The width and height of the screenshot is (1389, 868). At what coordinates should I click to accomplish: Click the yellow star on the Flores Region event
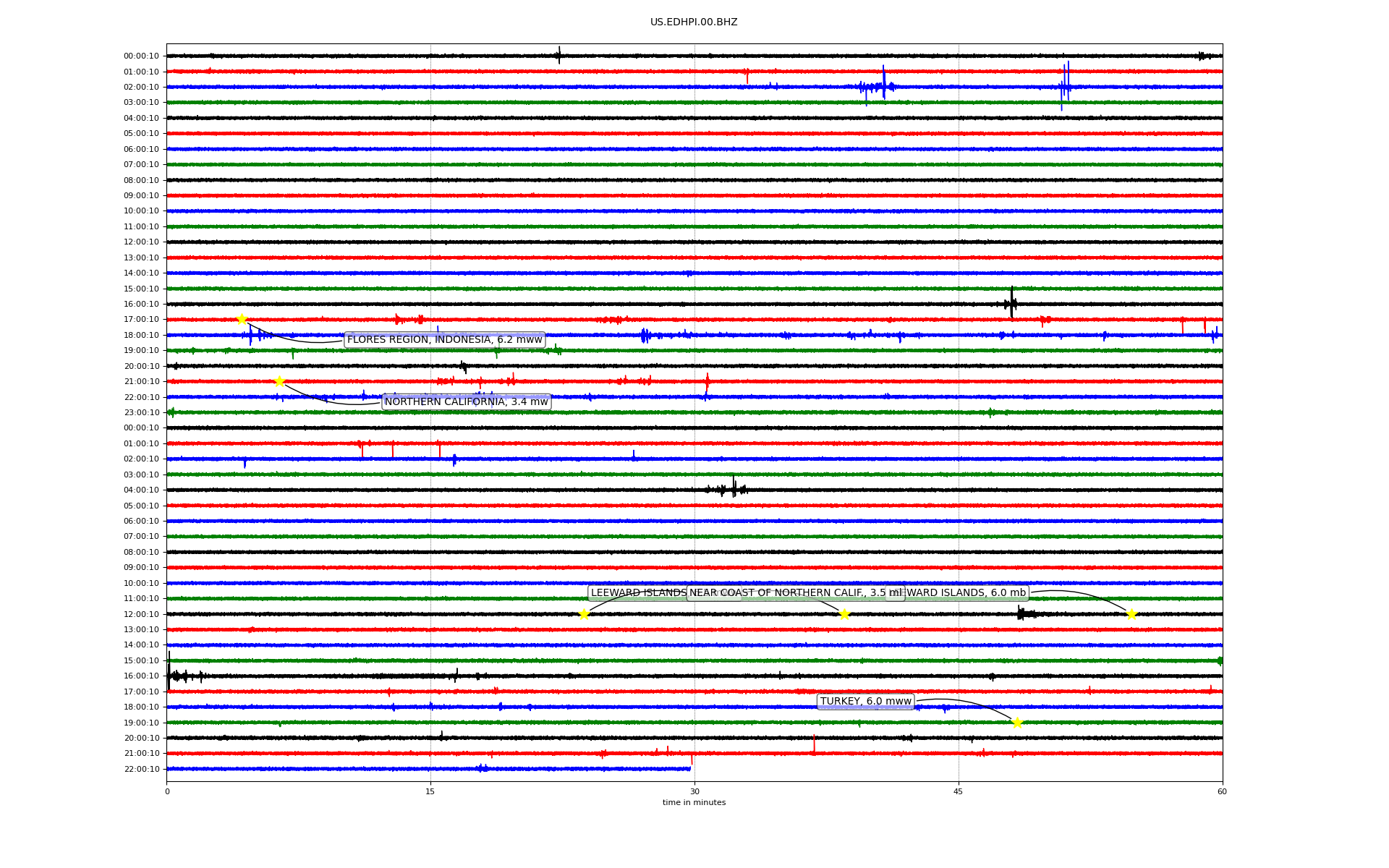coord(242,319)
